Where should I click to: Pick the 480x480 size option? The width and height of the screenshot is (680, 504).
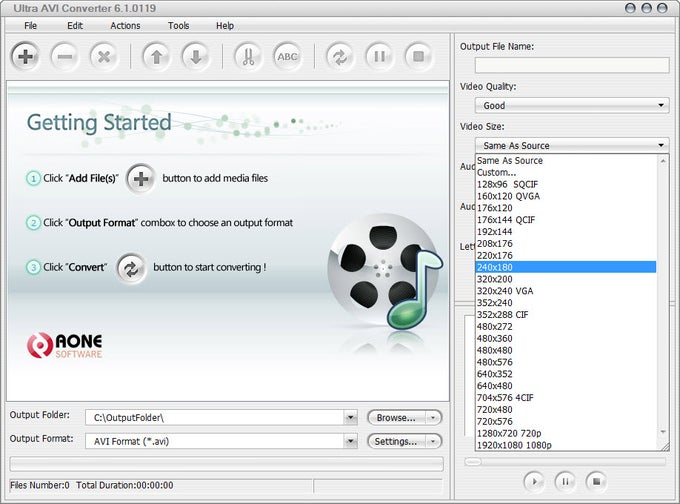[x=566, y=350]
